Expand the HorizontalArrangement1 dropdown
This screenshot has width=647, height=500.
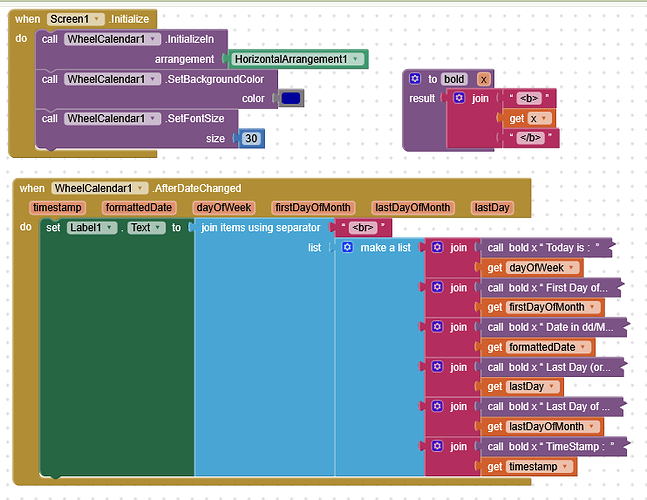click(354, 59)
